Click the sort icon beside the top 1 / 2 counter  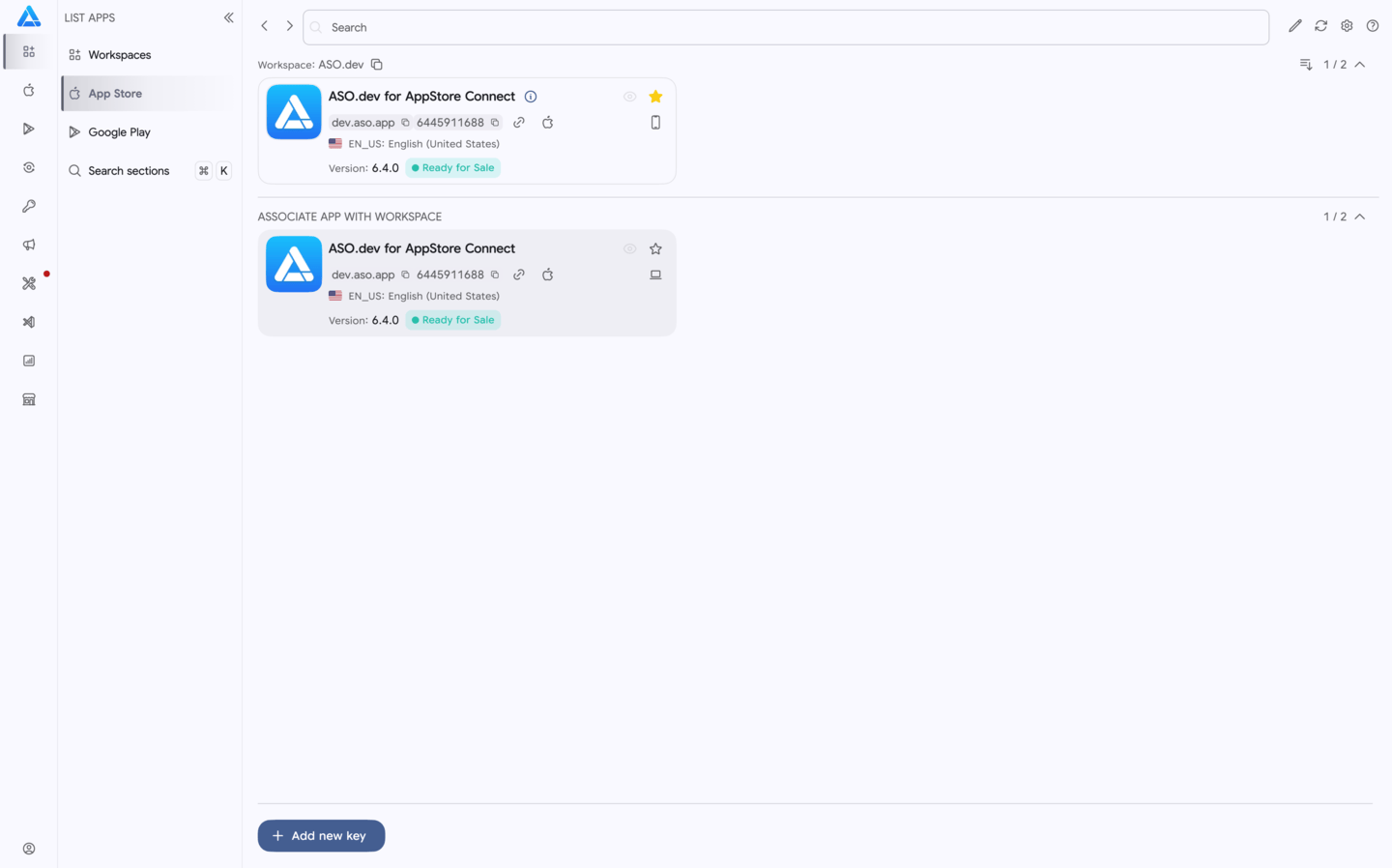point(1306,65)
